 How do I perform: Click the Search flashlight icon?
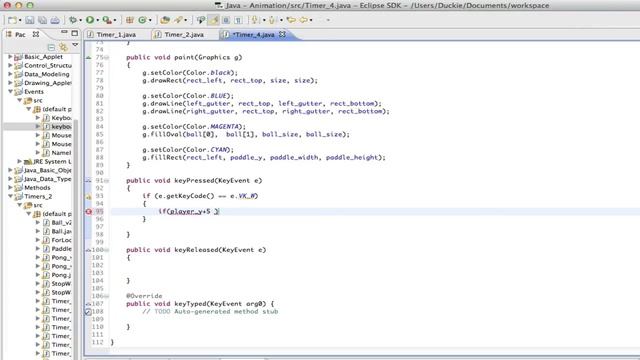coord(178,20)
